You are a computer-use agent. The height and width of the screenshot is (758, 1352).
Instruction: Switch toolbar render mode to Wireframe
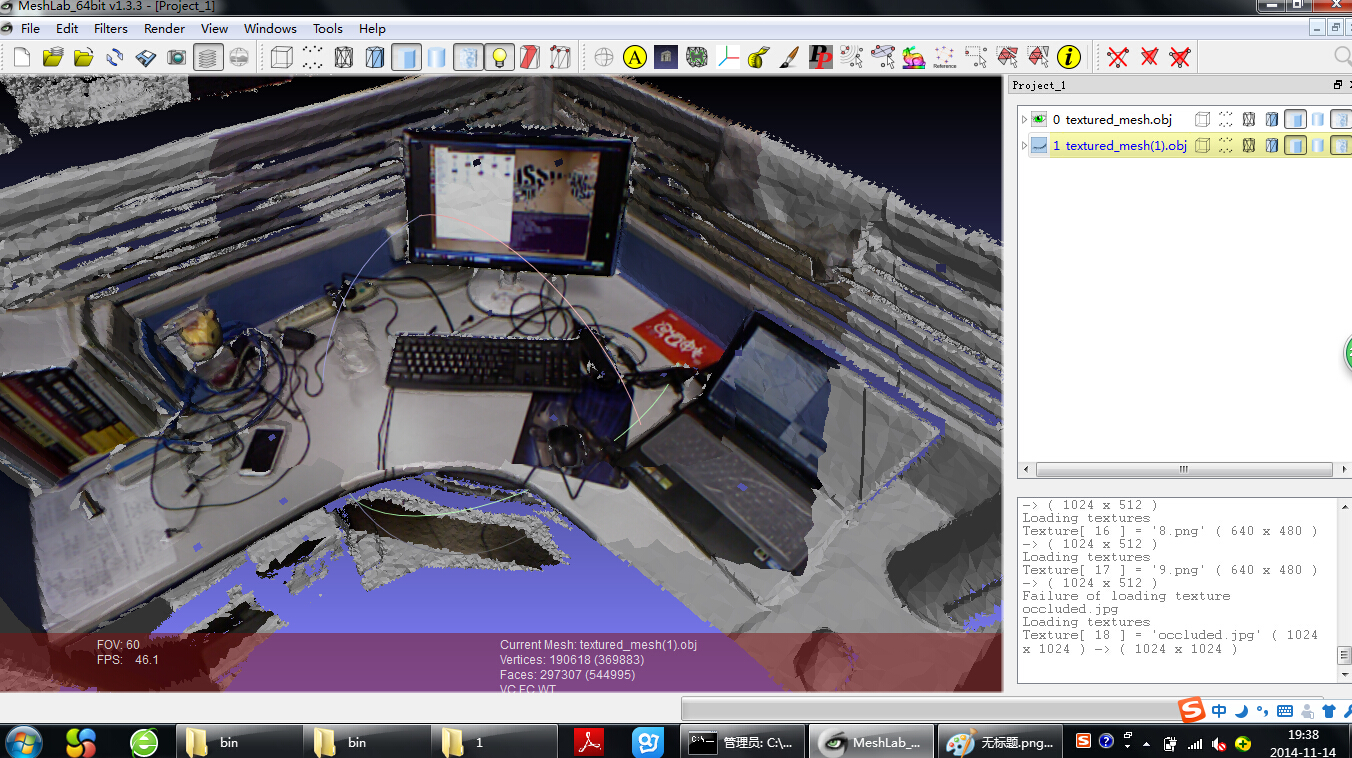(344, 57)
